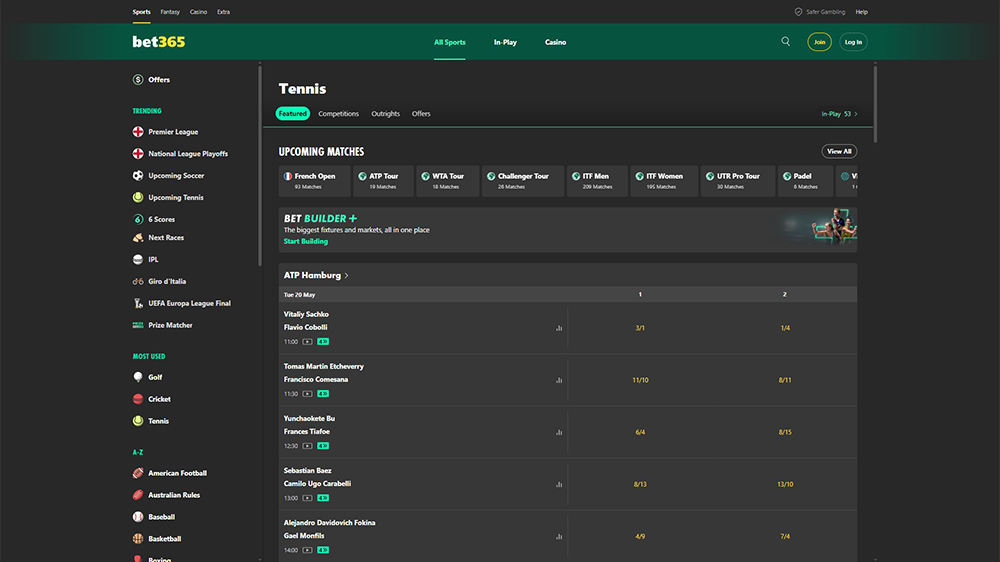This screenshot has width=1000, height=562.
Task: Click the bet365 logo
Action: pos(159,41)
